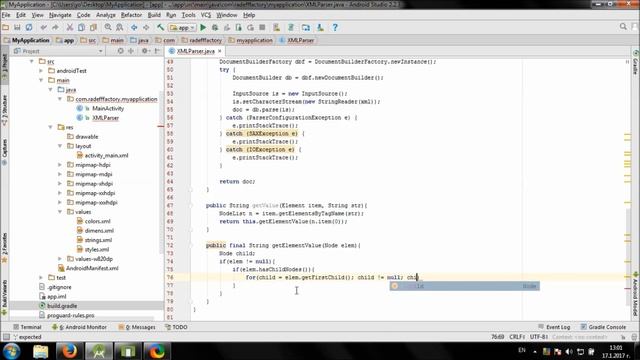
Task: Click the Project Structure toolbar icon
Action: 306,27
